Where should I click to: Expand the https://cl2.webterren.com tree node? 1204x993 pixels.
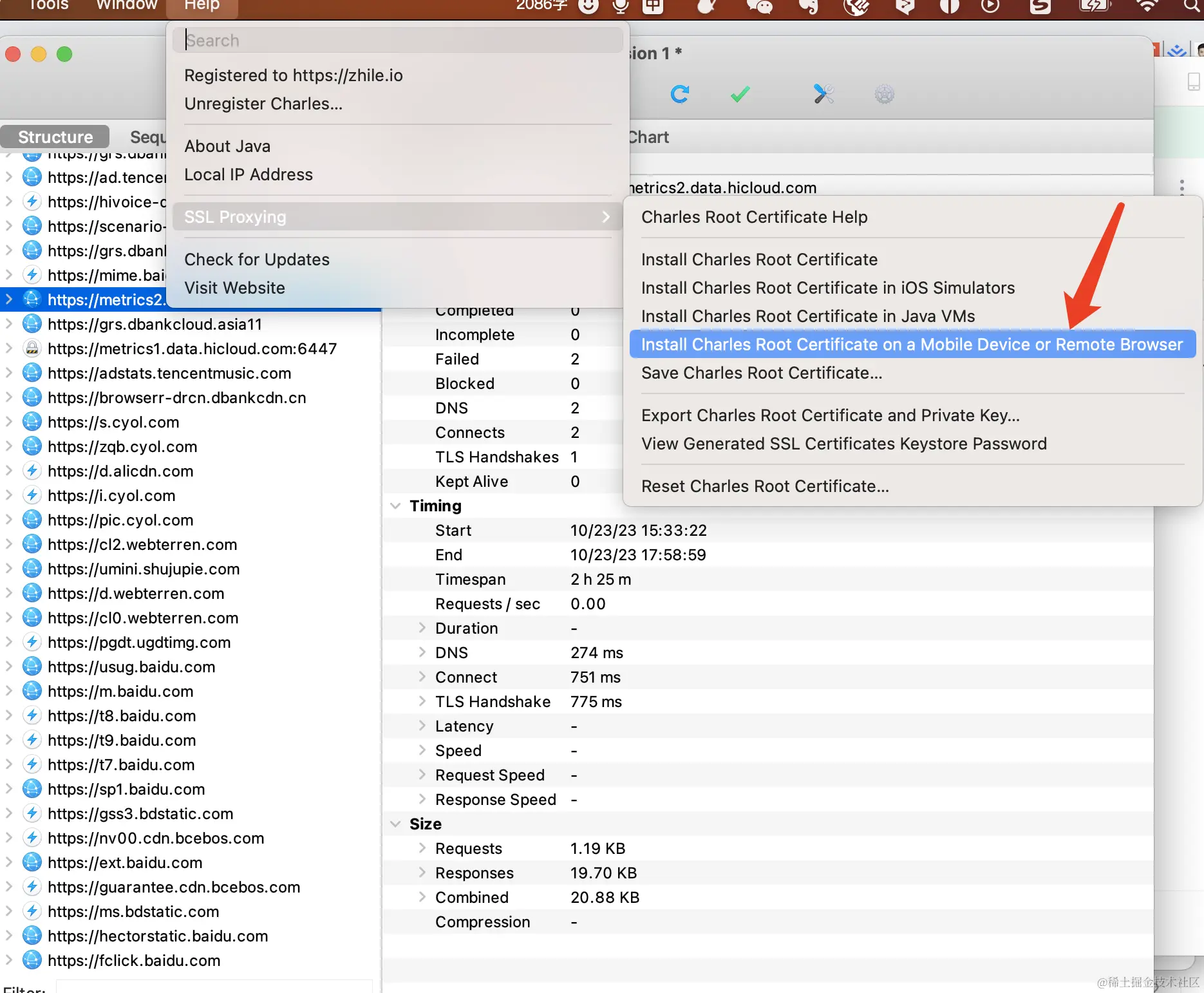pyautogui.click(x=8, y=544)
